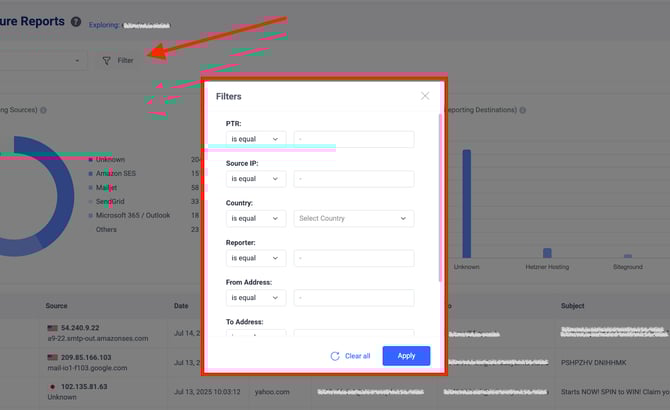Click subject PSHPZHV DNIHHMK
This screenshot has width=670, height=410.
pyautogui.click(x=594, y=363)
